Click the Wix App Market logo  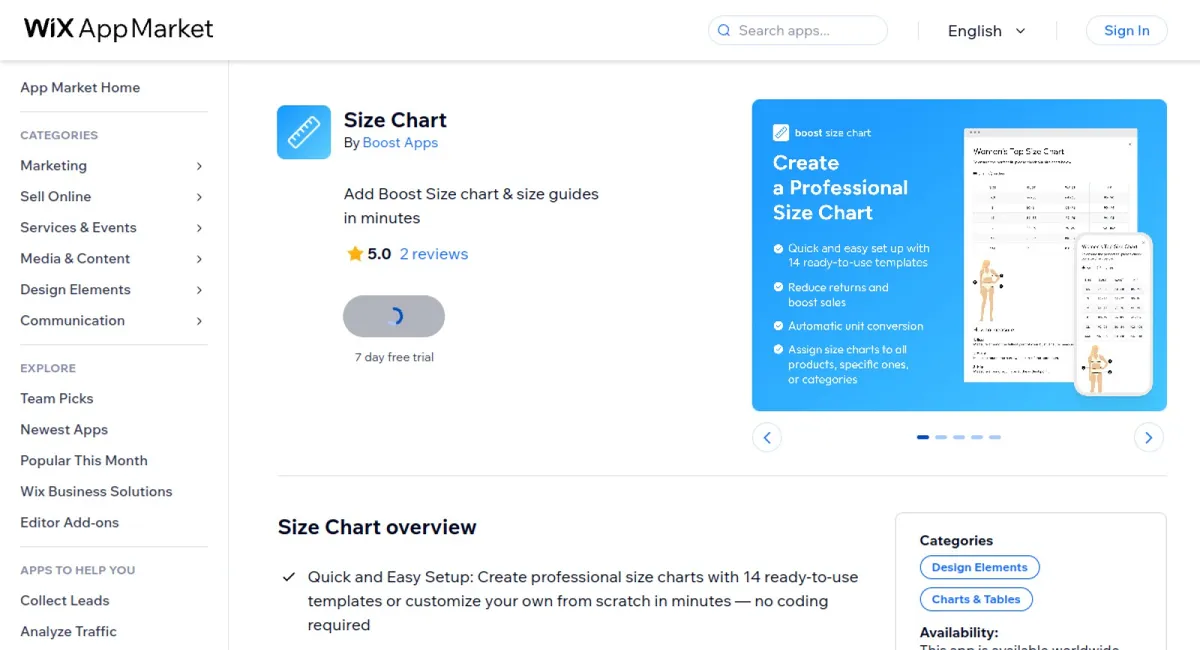click(117, 29)
